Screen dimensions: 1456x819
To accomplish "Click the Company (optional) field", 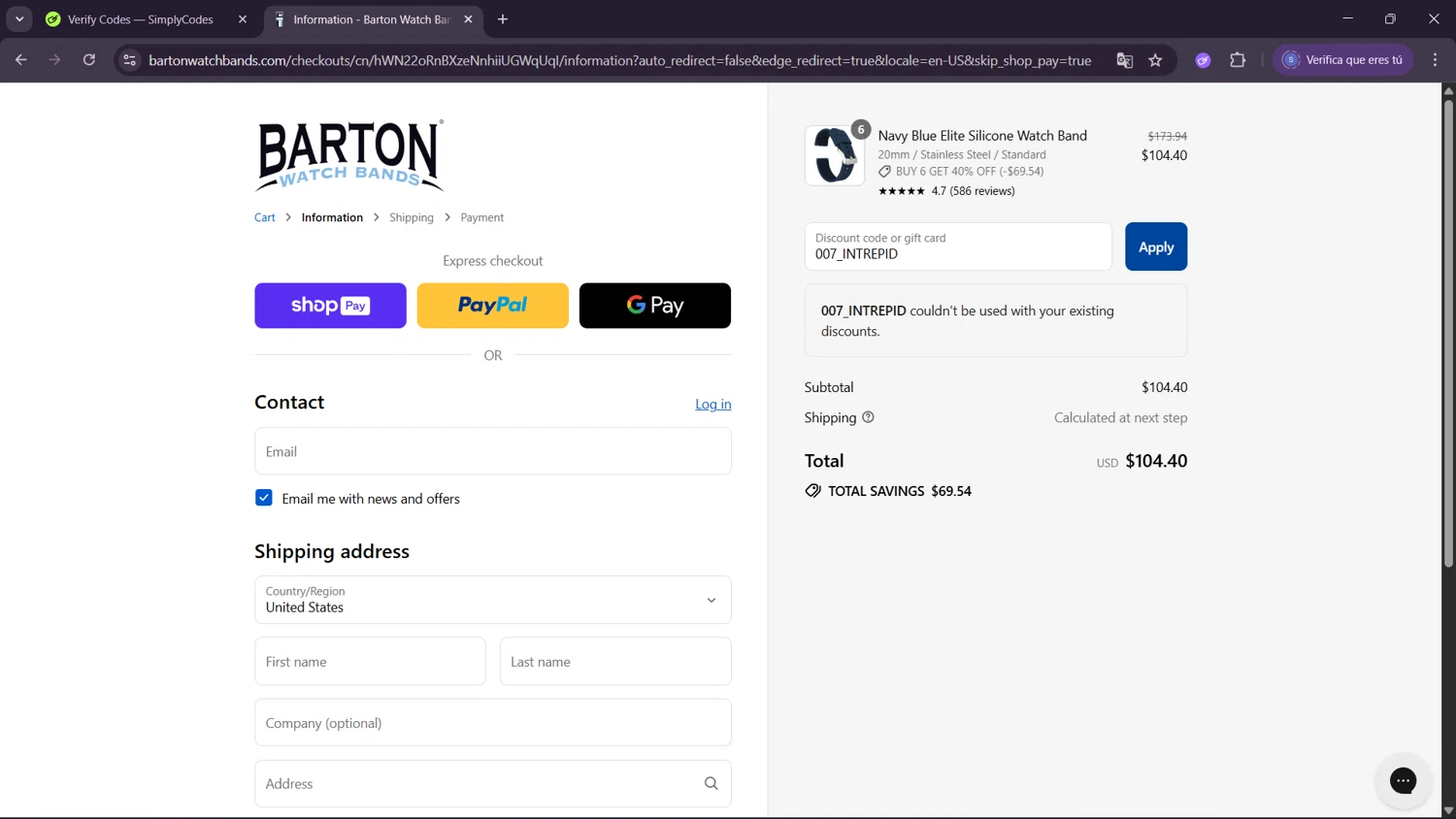I will tap(493, 723).
